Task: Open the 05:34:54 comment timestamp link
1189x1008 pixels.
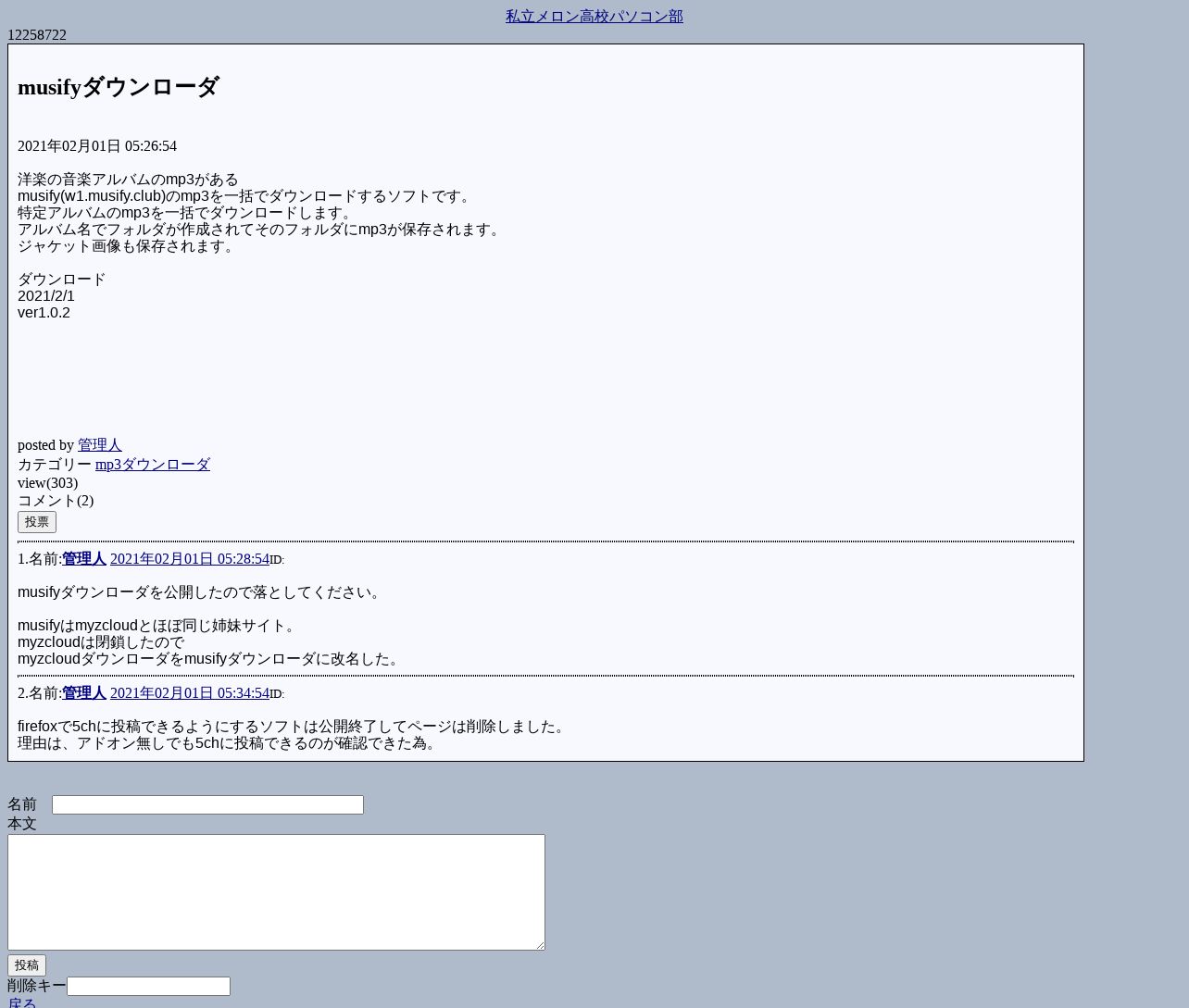Action: [x=190, y=693]
